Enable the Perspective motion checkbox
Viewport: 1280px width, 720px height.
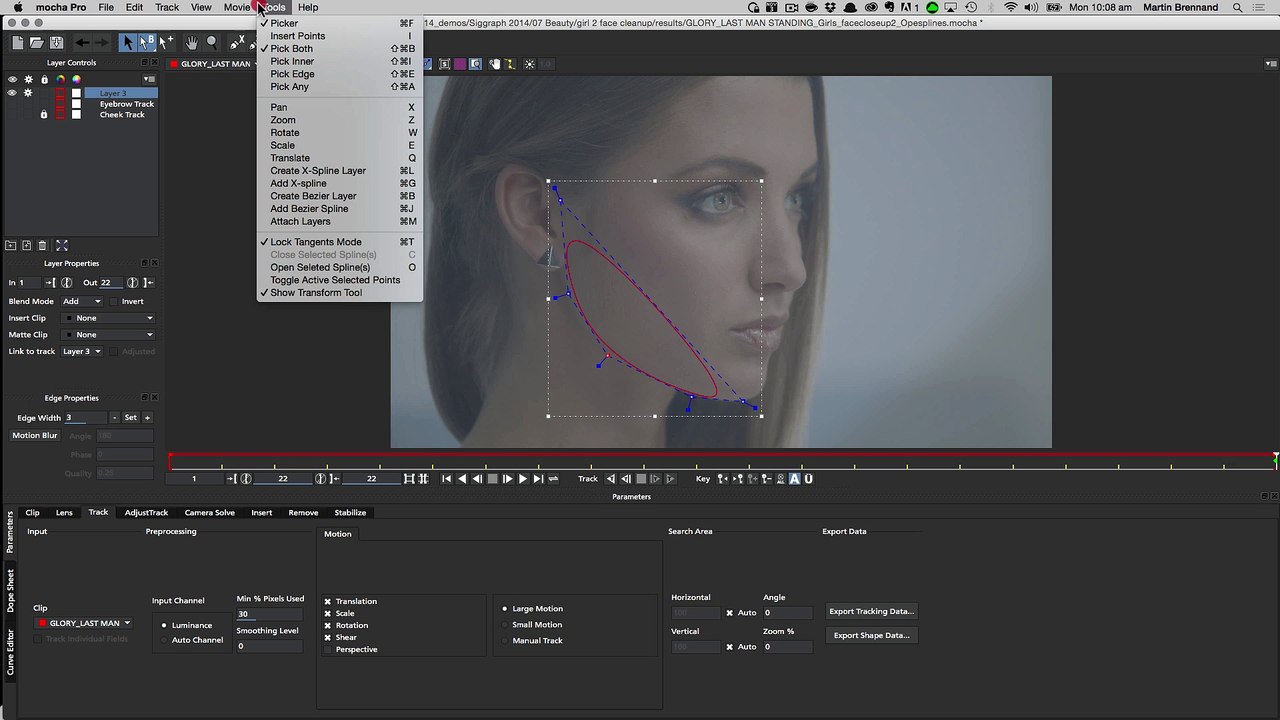tap(327, 649)
